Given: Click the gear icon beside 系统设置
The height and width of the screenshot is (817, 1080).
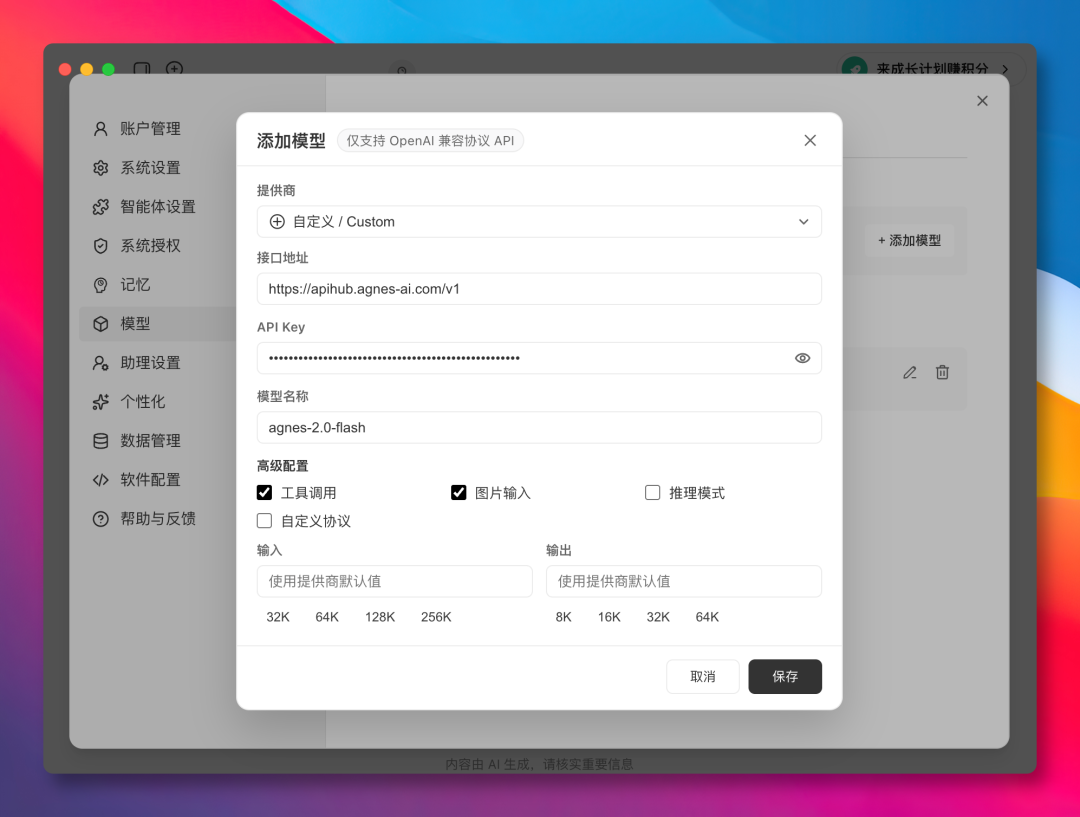Looking at the screenshot, I should 101,167.
